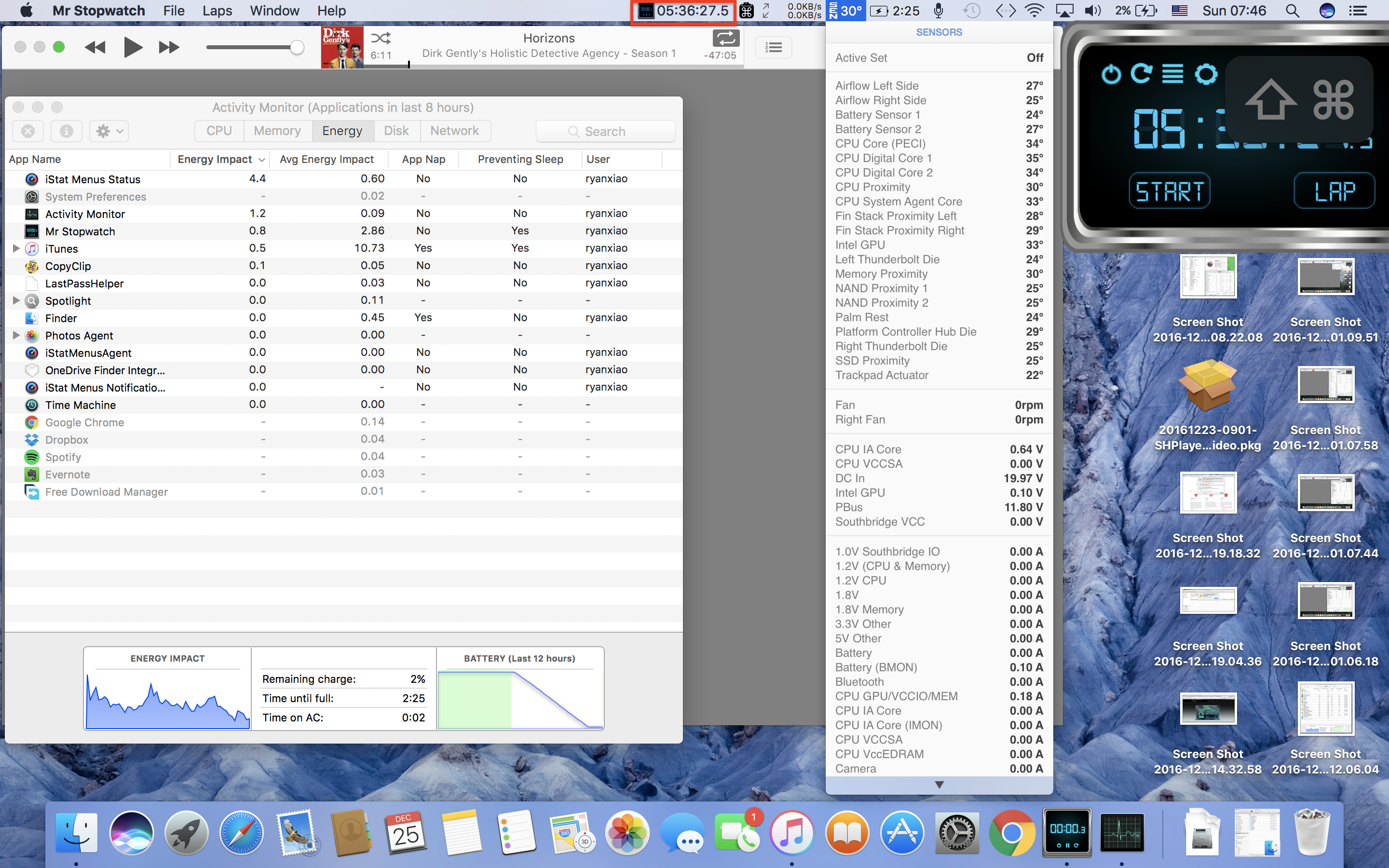Select the 20161223-0901-SHPlaye...ideo.pkg file
The width and height of the screenshot is (1389, 868).
(1208, 405)
